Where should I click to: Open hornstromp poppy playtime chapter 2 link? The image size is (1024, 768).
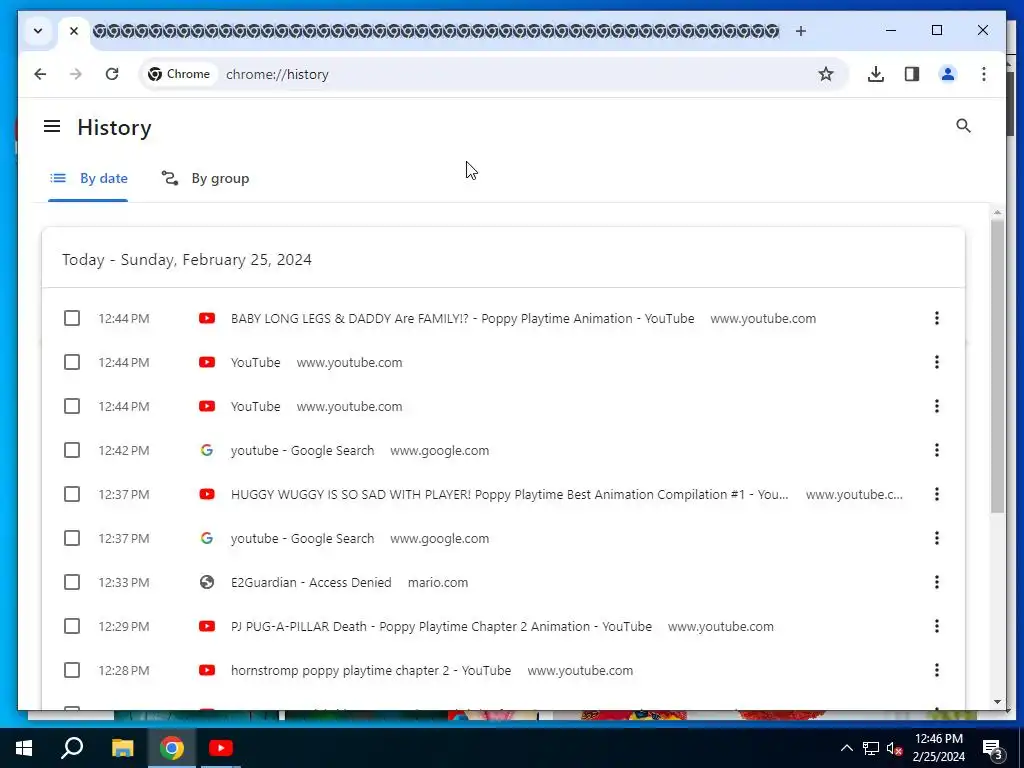click(x=371, y=670)
